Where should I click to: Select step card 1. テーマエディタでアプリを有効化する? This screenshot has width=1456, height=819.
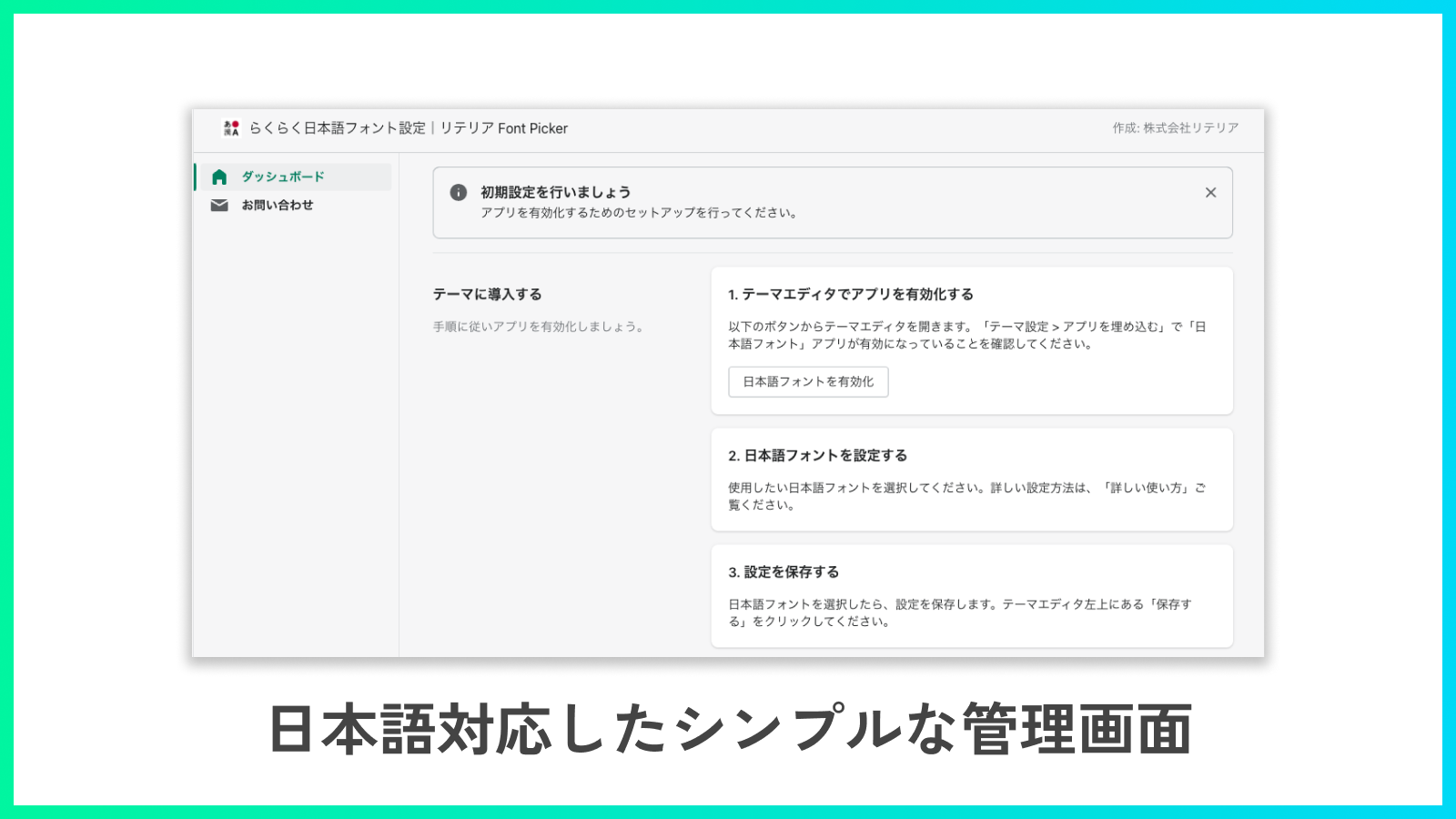[x=971, y=340]
